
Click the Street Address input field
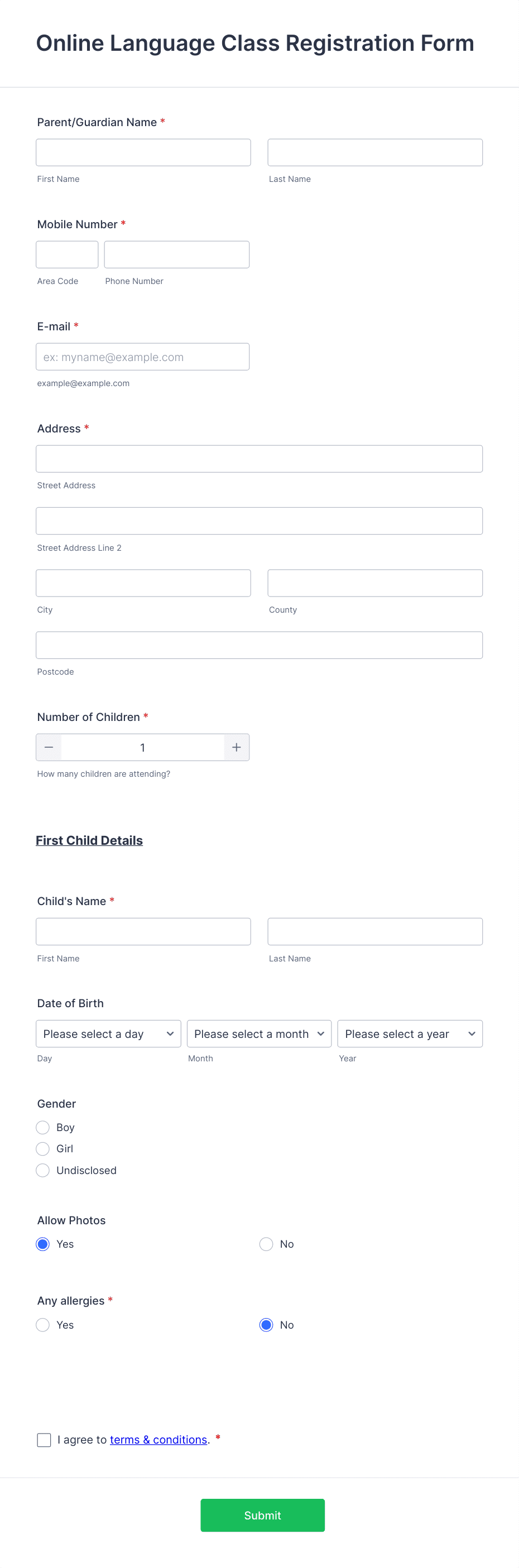click(x=258, y=458)
